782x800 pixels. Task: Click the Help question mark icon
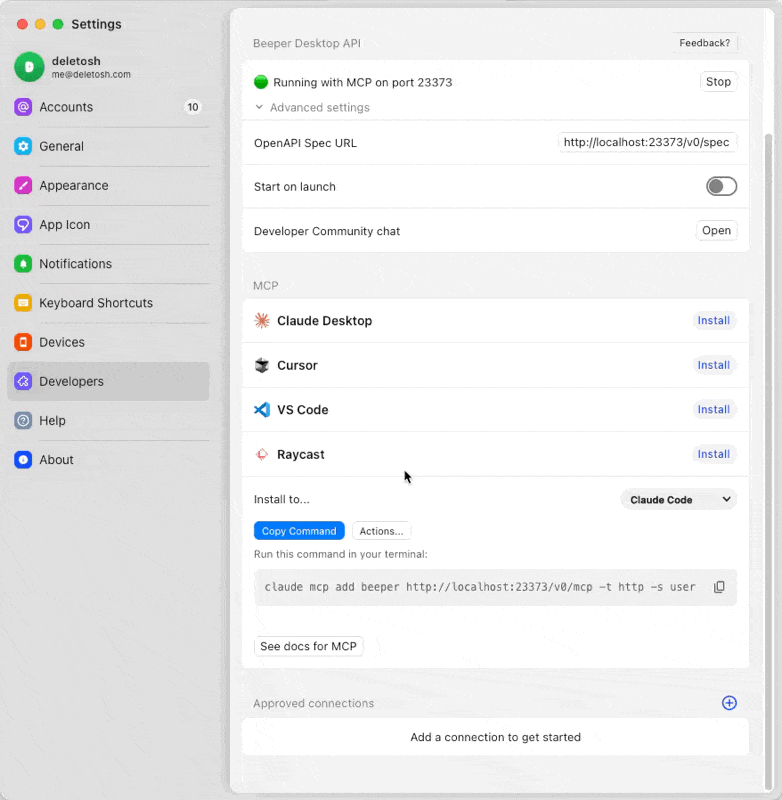[x=23, y=420]
